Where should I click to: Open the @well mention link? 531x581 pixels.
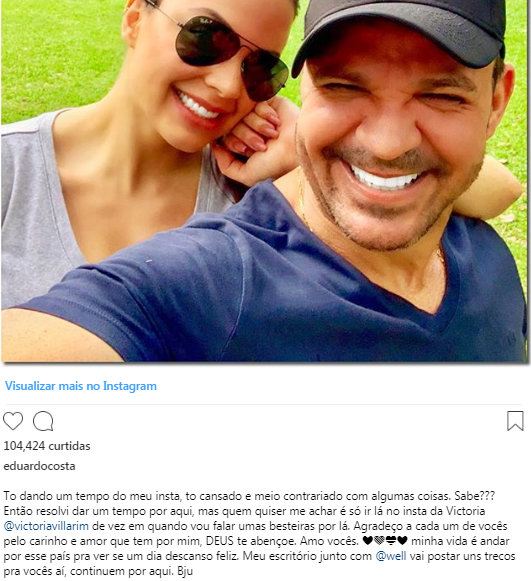[x=391, y=556]
